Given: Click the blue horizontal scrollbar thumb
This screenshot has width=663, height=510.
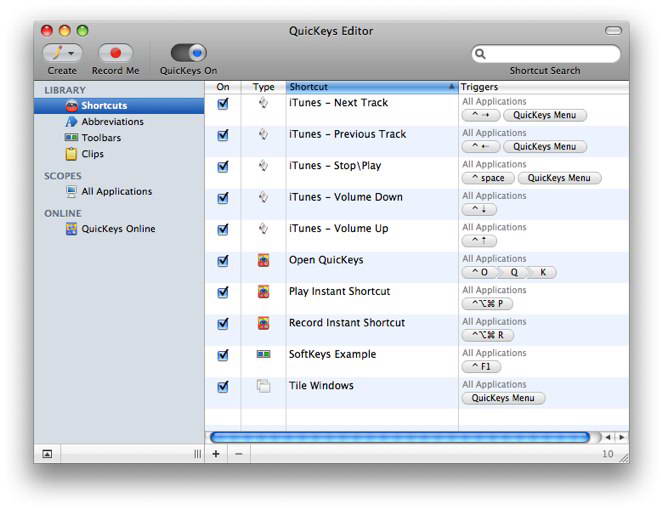Looking at the screenshot, I should pyautogui.click(x=400, y=437).
